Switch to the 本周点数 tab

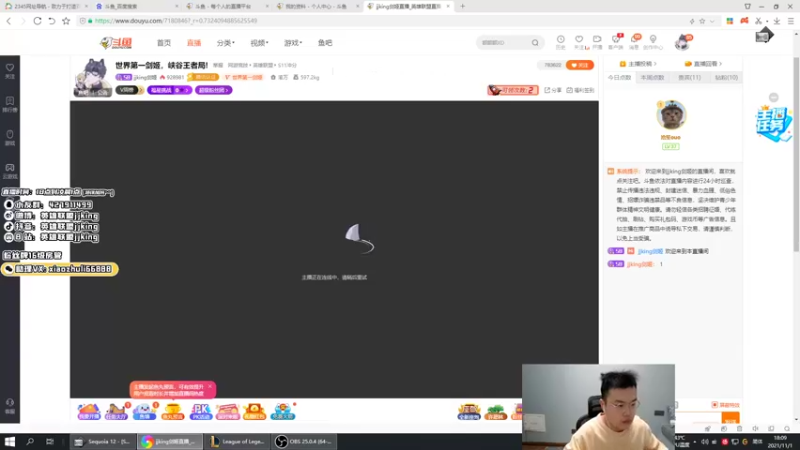tap(653, 78)
